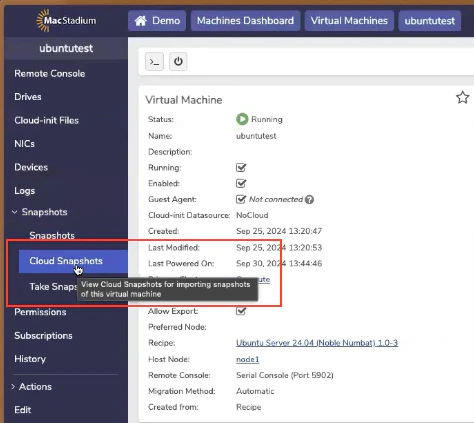Select Cloud Snapshots in sidebar
The image size is (474, 423).
pyautogui.click(x=73, y=261)
